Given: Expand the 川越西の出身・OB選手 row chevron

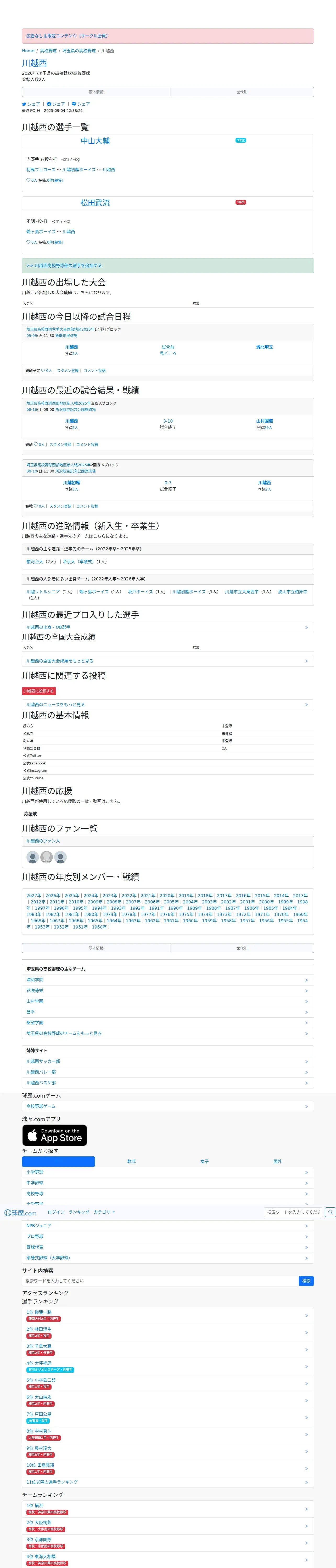Looking at the screenshot, I should point(307,627).
